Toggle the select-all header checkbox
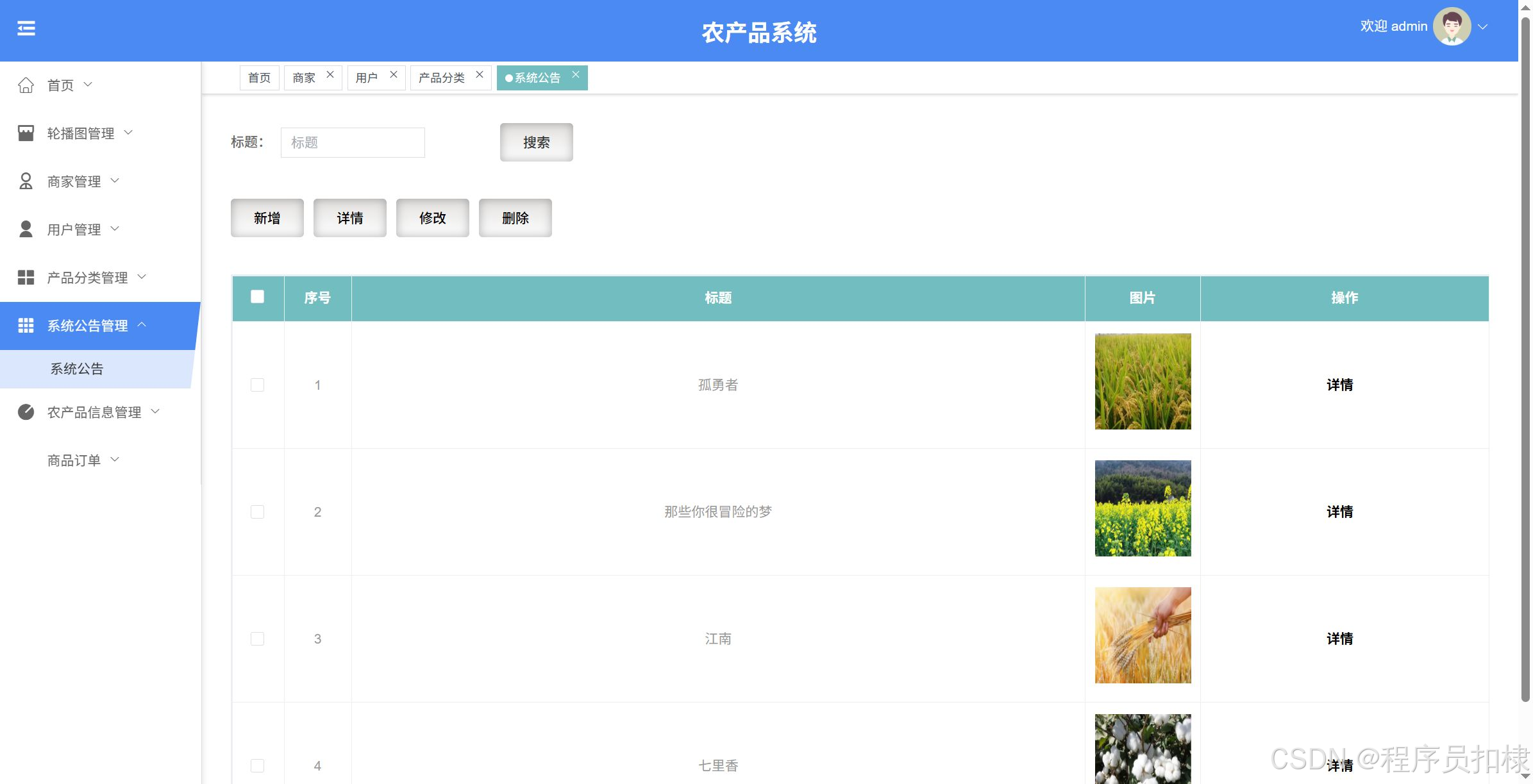 coord(257,297)
